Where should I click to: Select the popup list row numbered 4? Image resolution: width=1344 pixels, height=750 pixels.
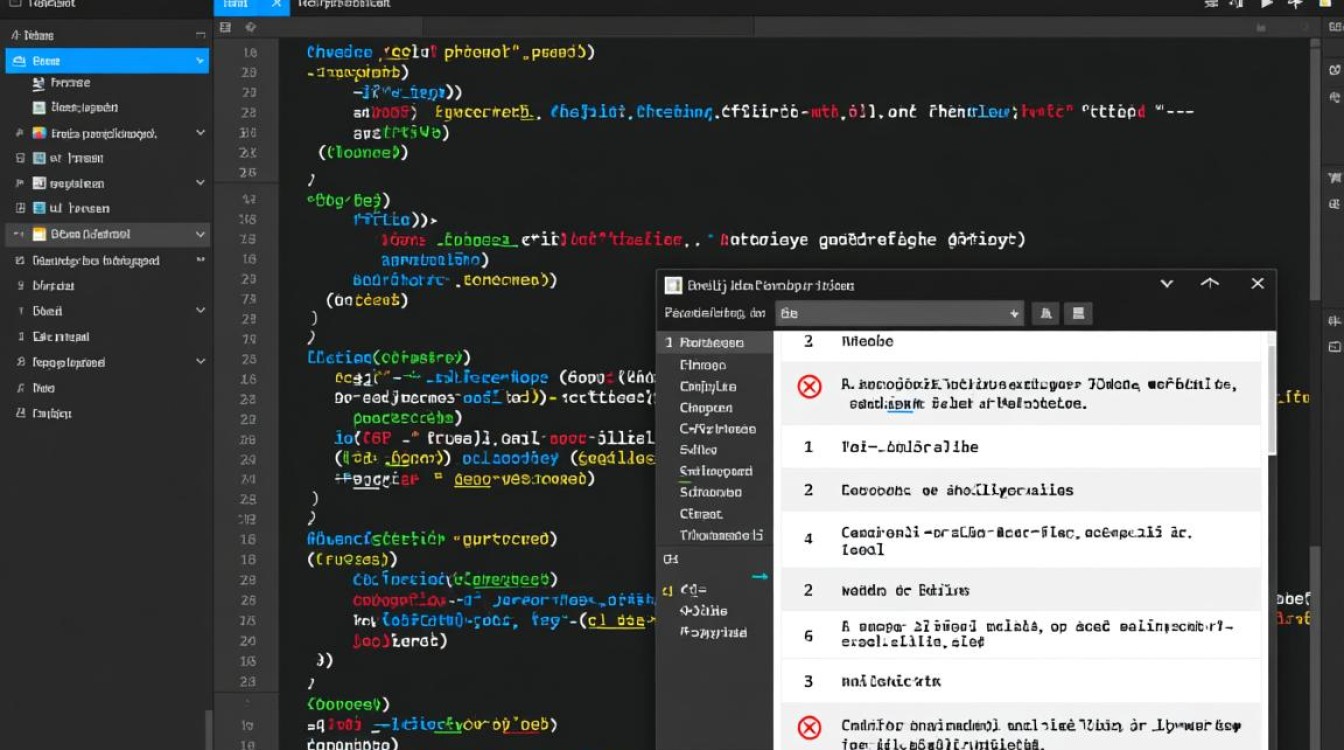(x=1020, y=541)
